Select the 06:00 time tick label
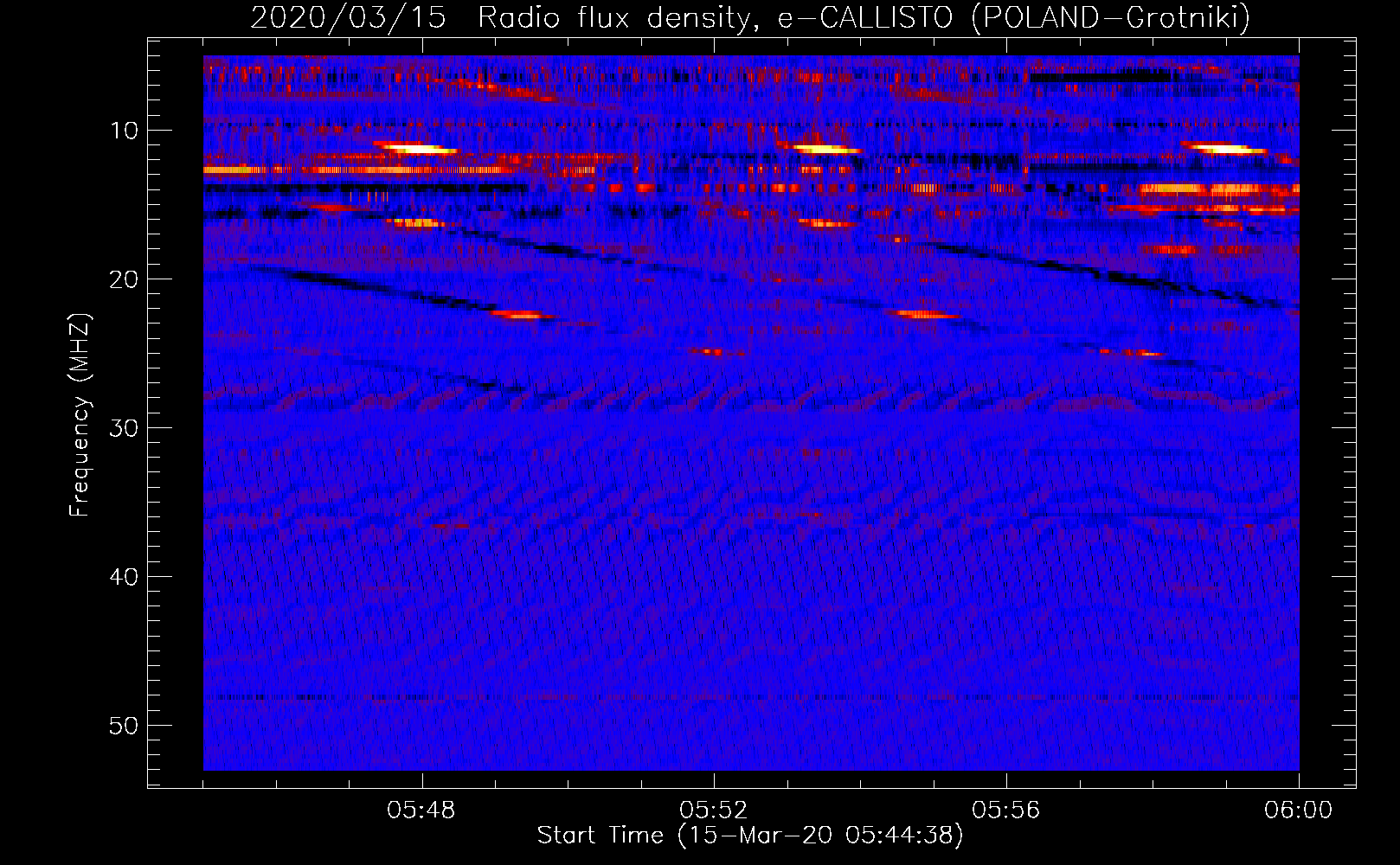The width and height of the screenshot is (1400, 865). click(x=1298, y=811)
